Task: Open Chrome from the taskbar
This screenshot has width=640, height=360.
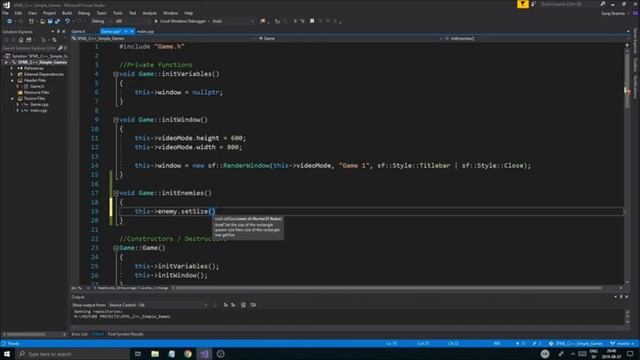Action: tap(188, 354)
